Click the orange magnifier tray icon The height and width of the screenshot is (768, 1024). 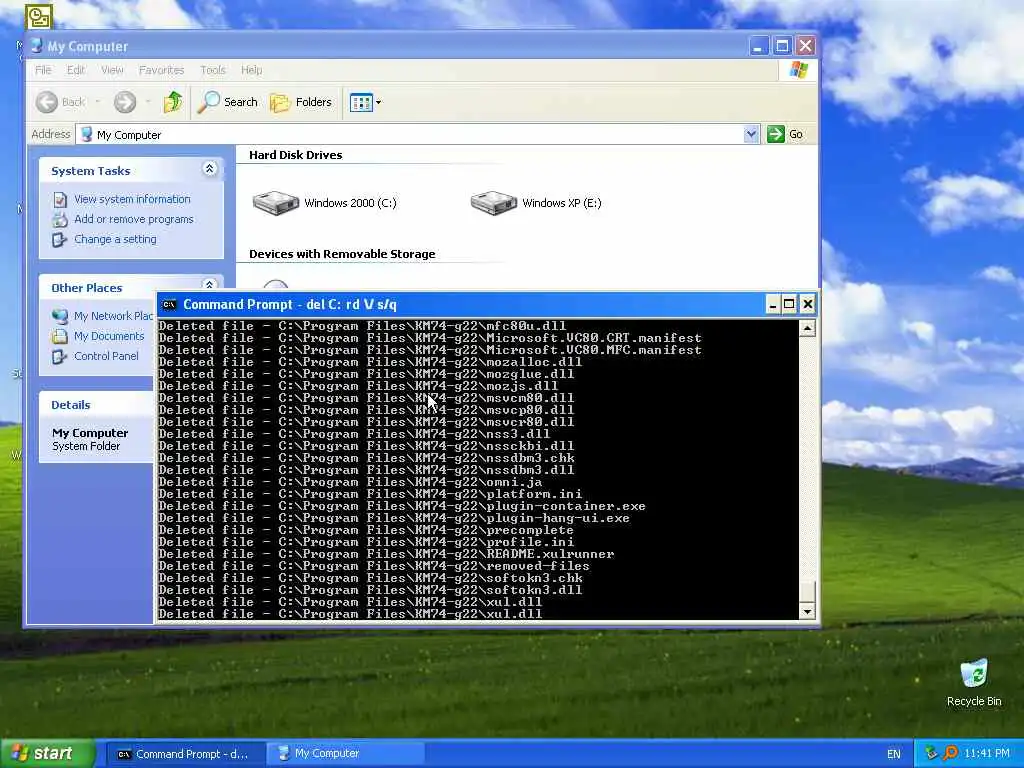(x=950, y=754)
